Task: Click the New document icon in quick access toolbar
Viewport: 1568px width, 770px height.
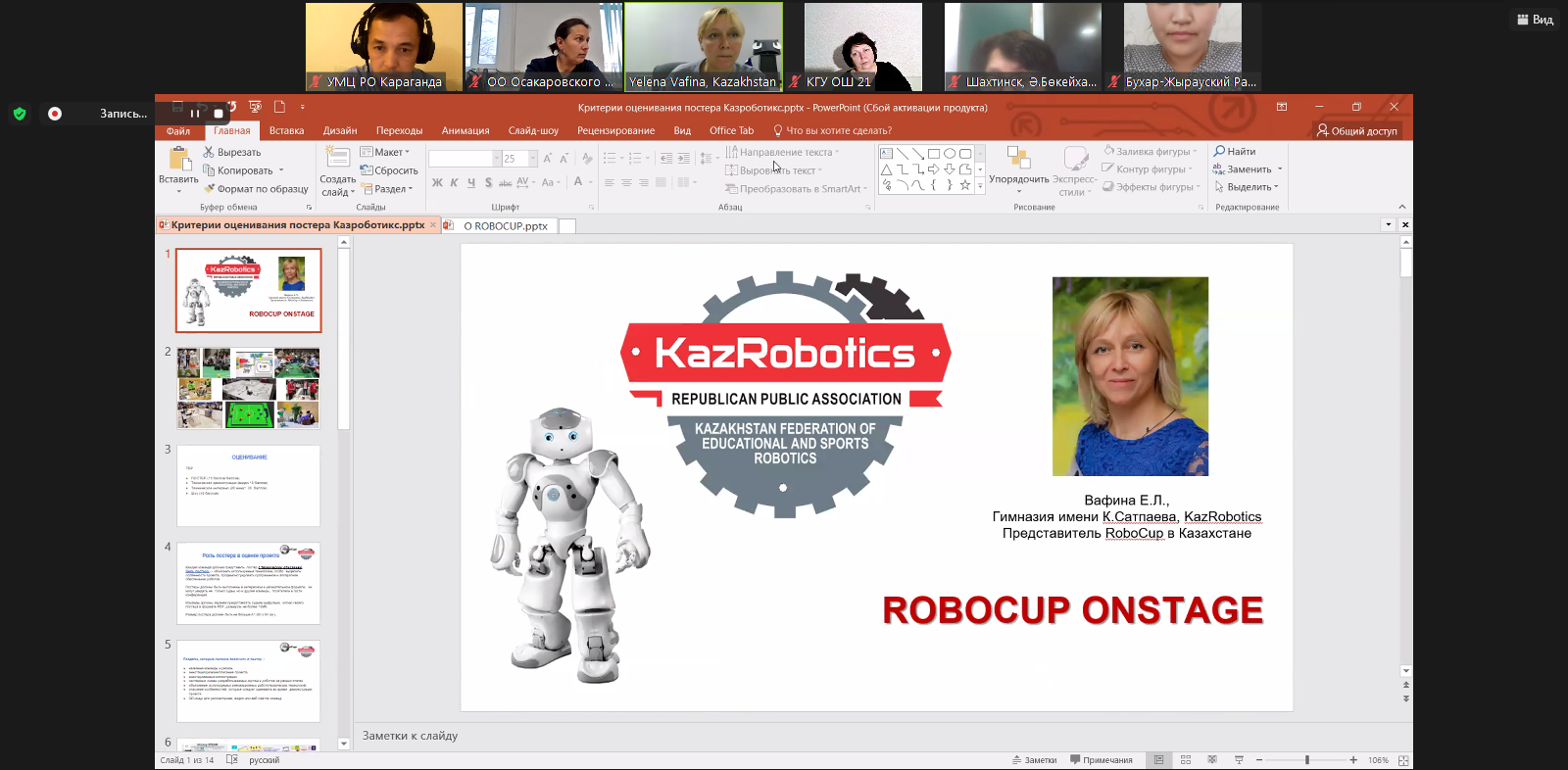Action: [x=279, y=107]
